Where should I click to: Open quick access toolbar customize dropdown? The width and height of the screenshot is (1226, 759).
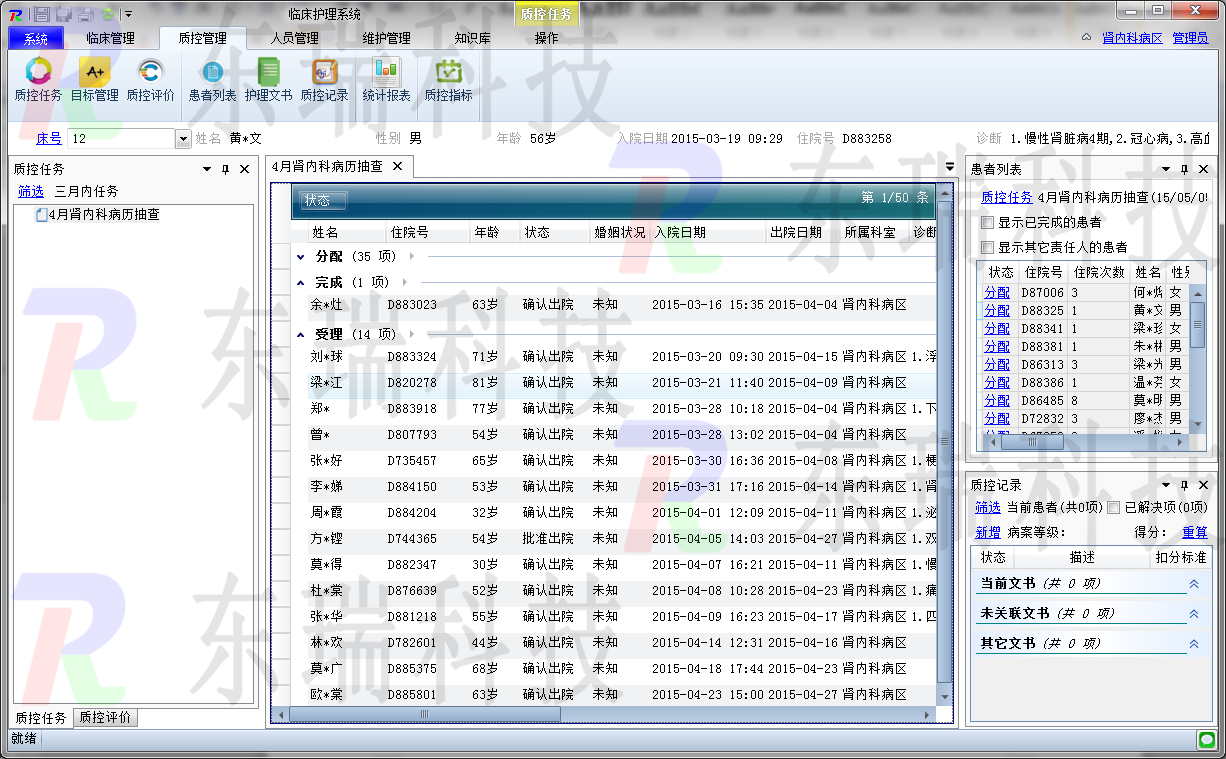point(128,14)
